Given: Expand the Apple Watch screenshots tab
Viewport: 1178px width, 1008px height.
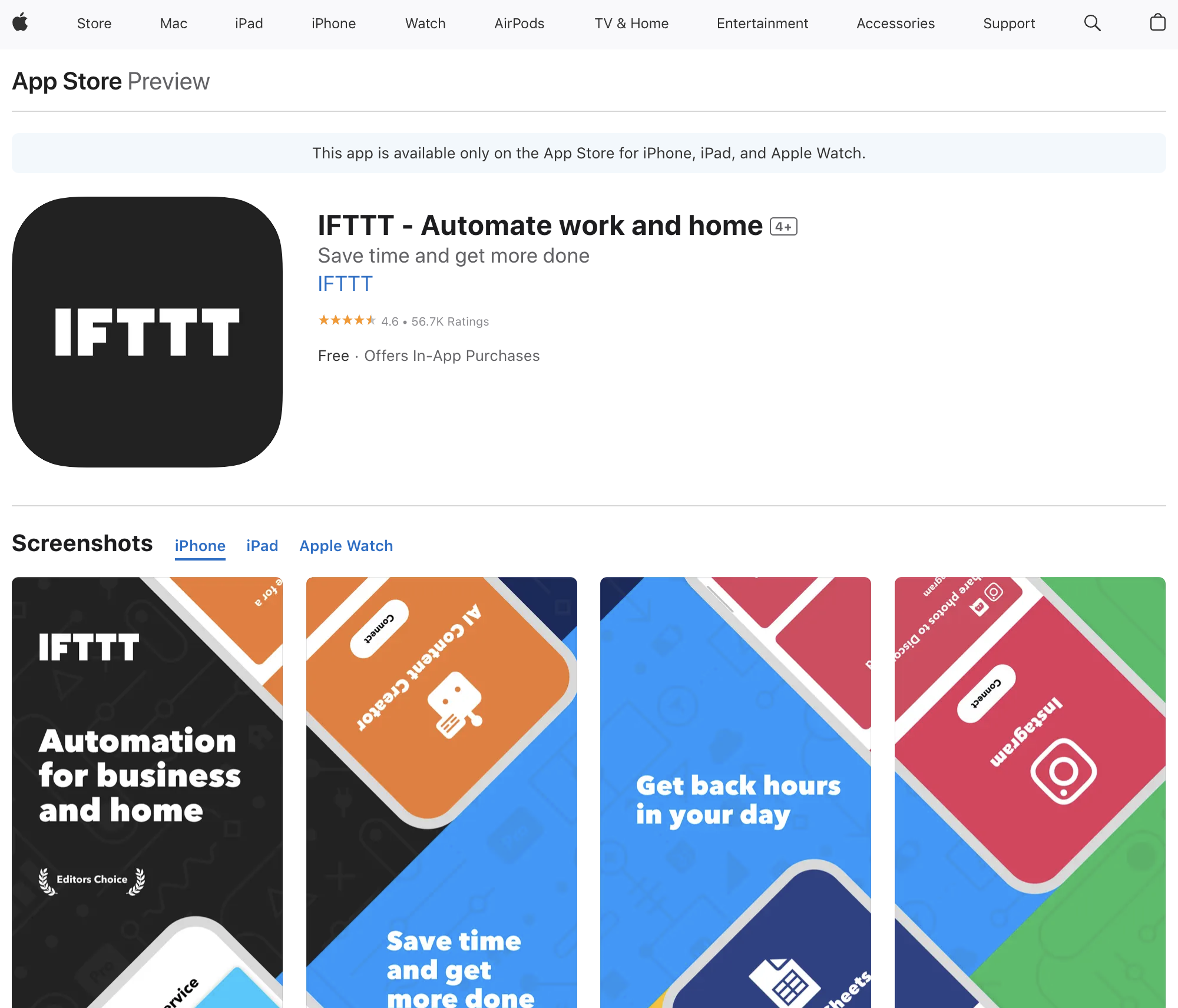Looking at the screenshot, I should 345,546.
